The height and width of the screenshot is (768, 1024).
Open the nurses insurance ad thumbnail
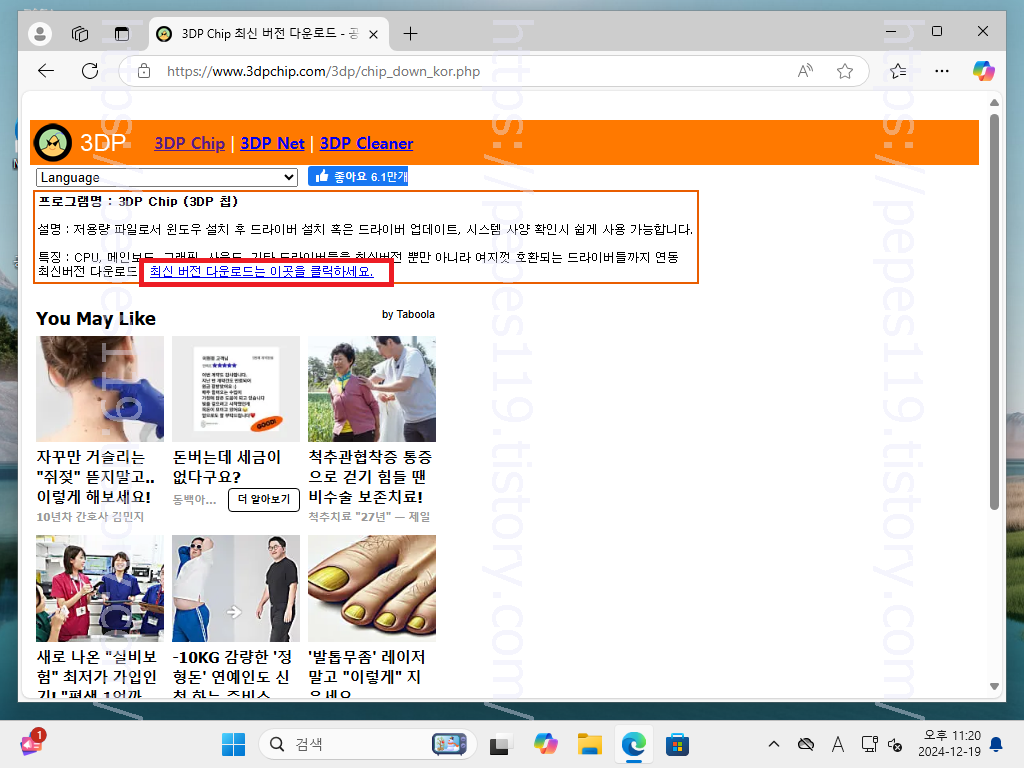pyautogui.click(x=100, y=588)
